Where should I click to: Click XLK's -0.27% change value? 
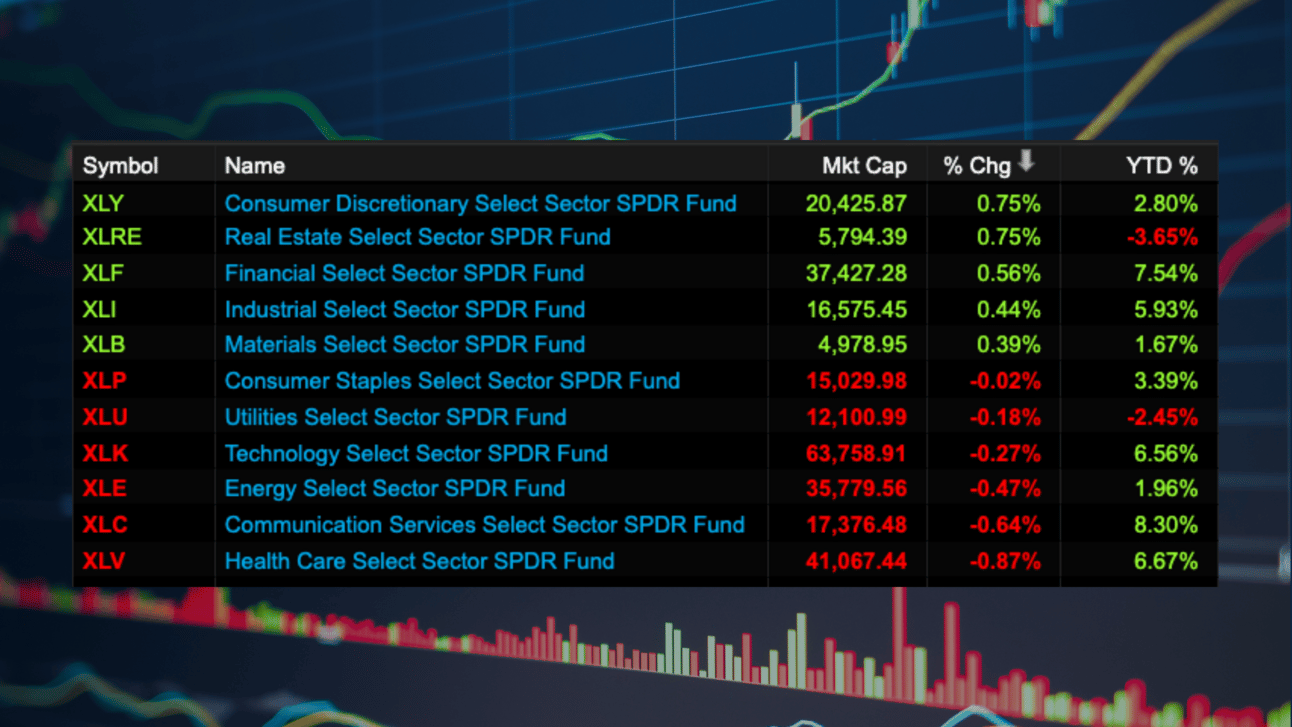[1005, 453]
